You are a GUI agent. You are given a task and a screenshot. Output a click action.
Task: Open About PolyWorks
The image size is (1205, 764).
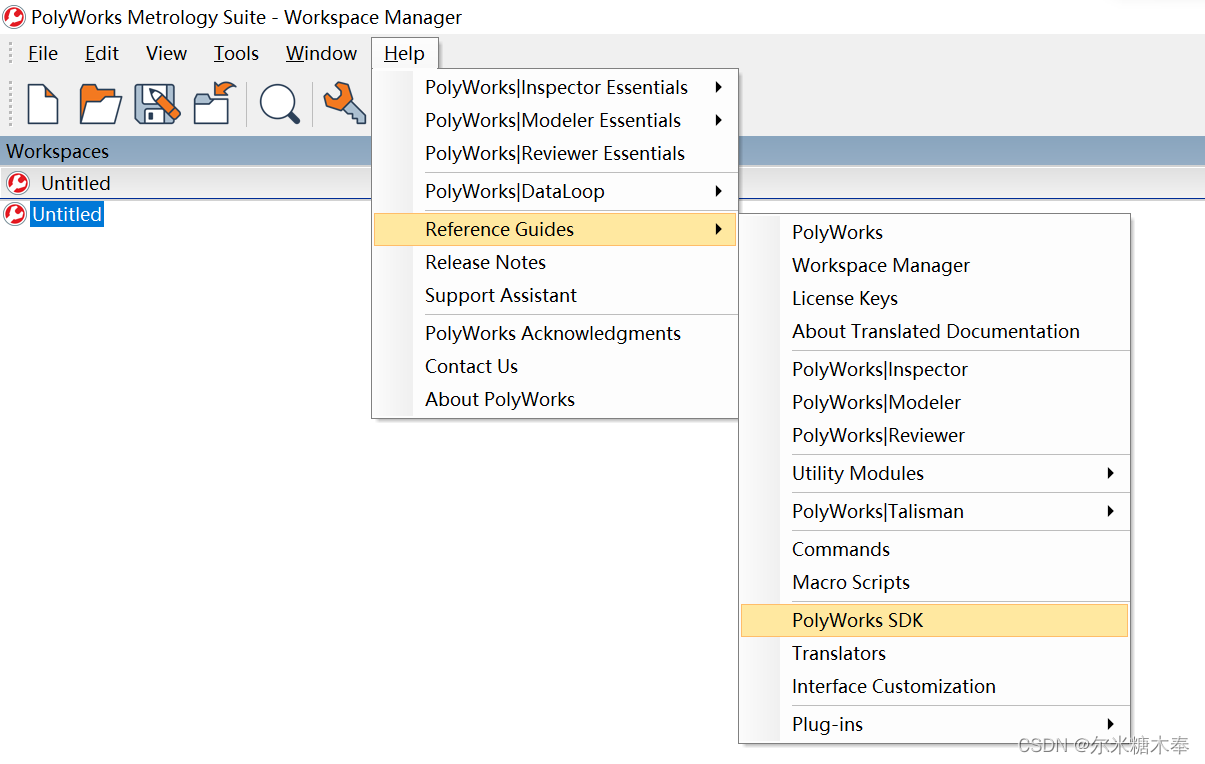click(555, 400)
